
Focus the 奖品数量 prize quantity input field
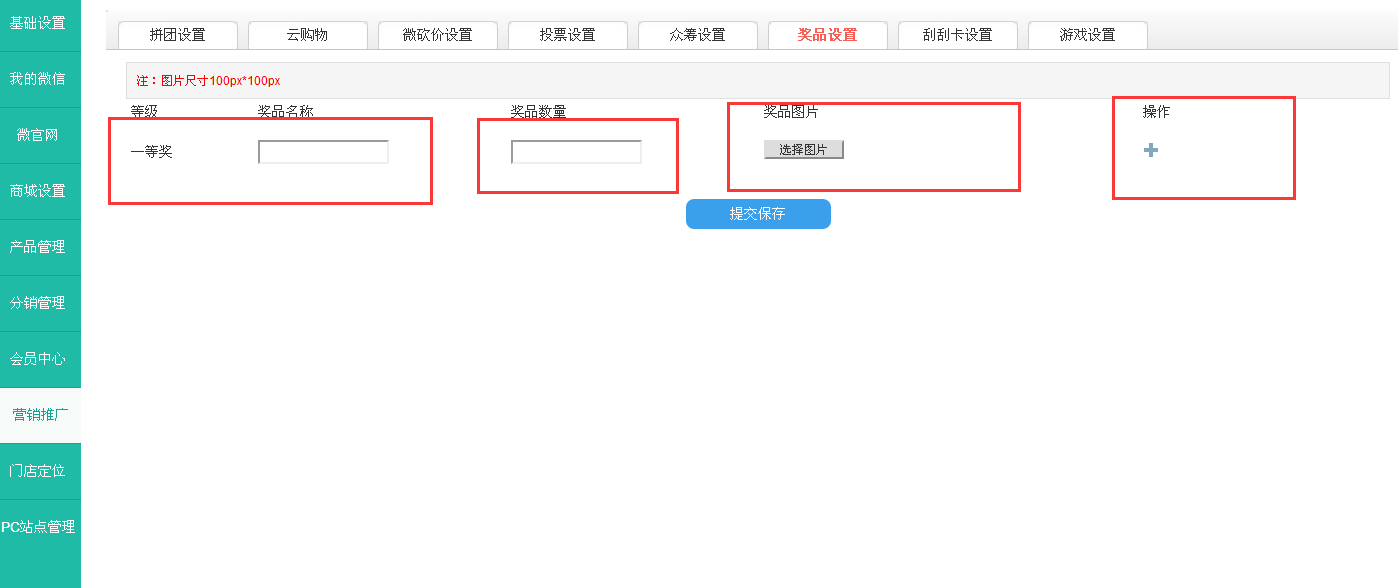tap(576, 152)
